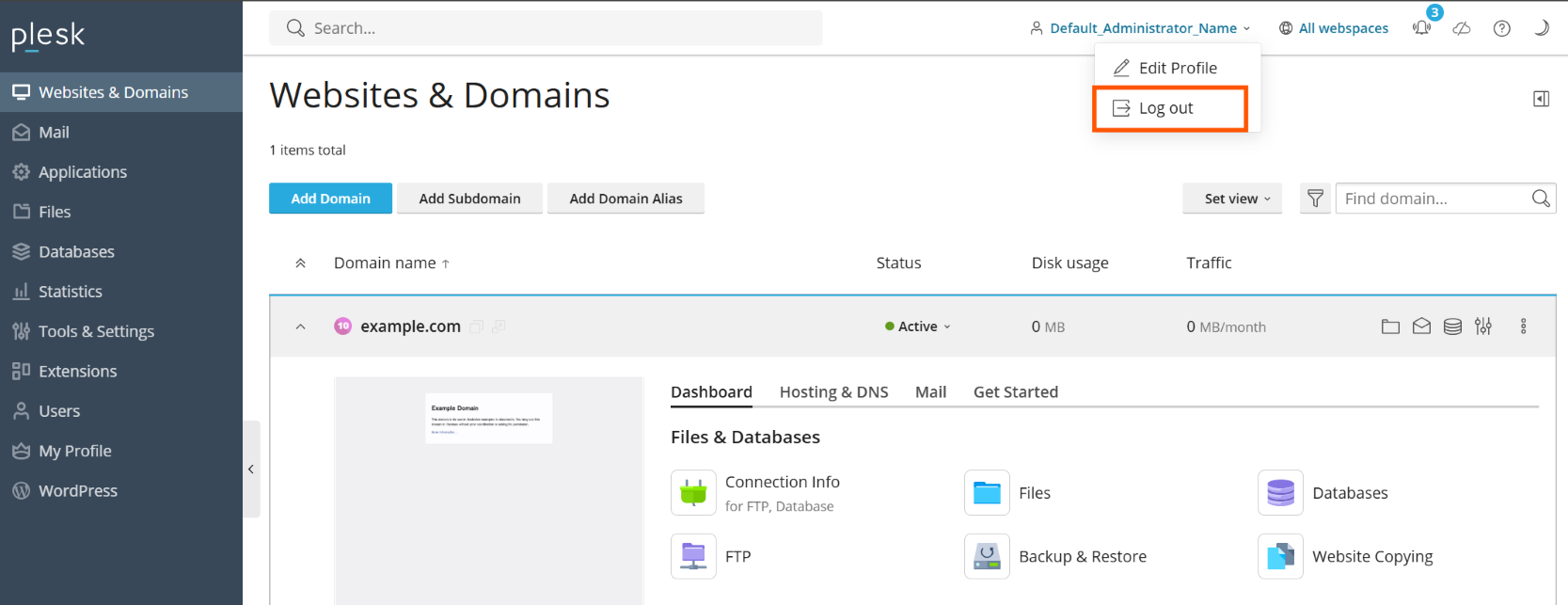Open example.com hosting settings sliders icon
Screen dimensions: 1568x605
click(x=1483, y=326)
